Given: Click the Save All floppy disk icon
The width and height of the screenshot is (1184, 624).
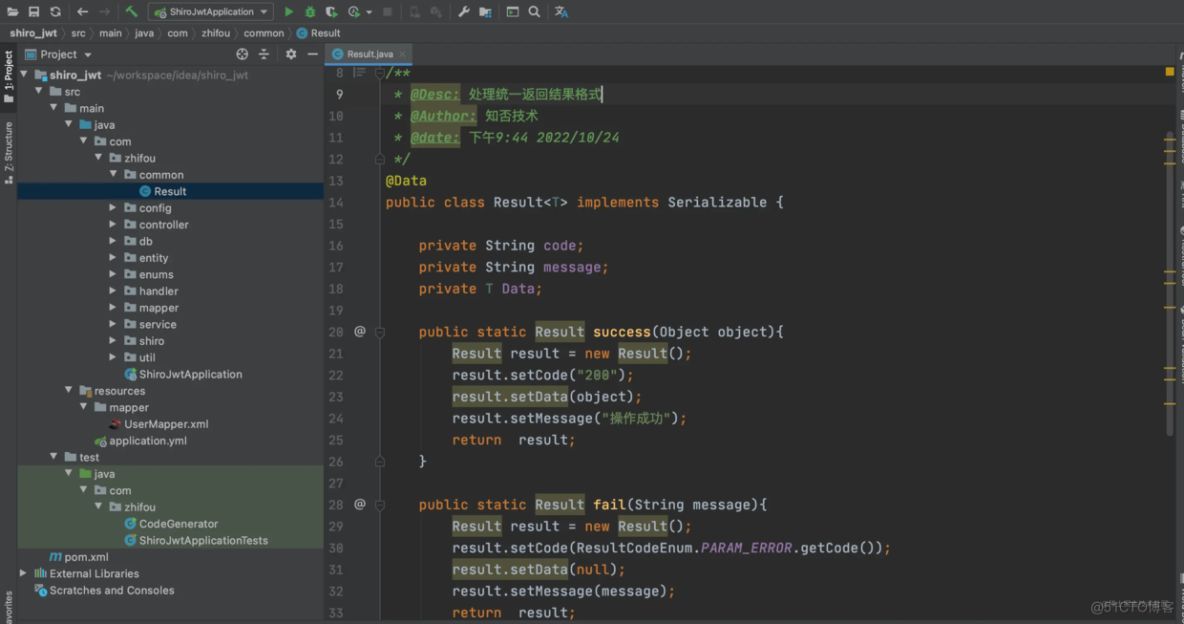Looking at the screenshot, I should (x=34, y=12).
